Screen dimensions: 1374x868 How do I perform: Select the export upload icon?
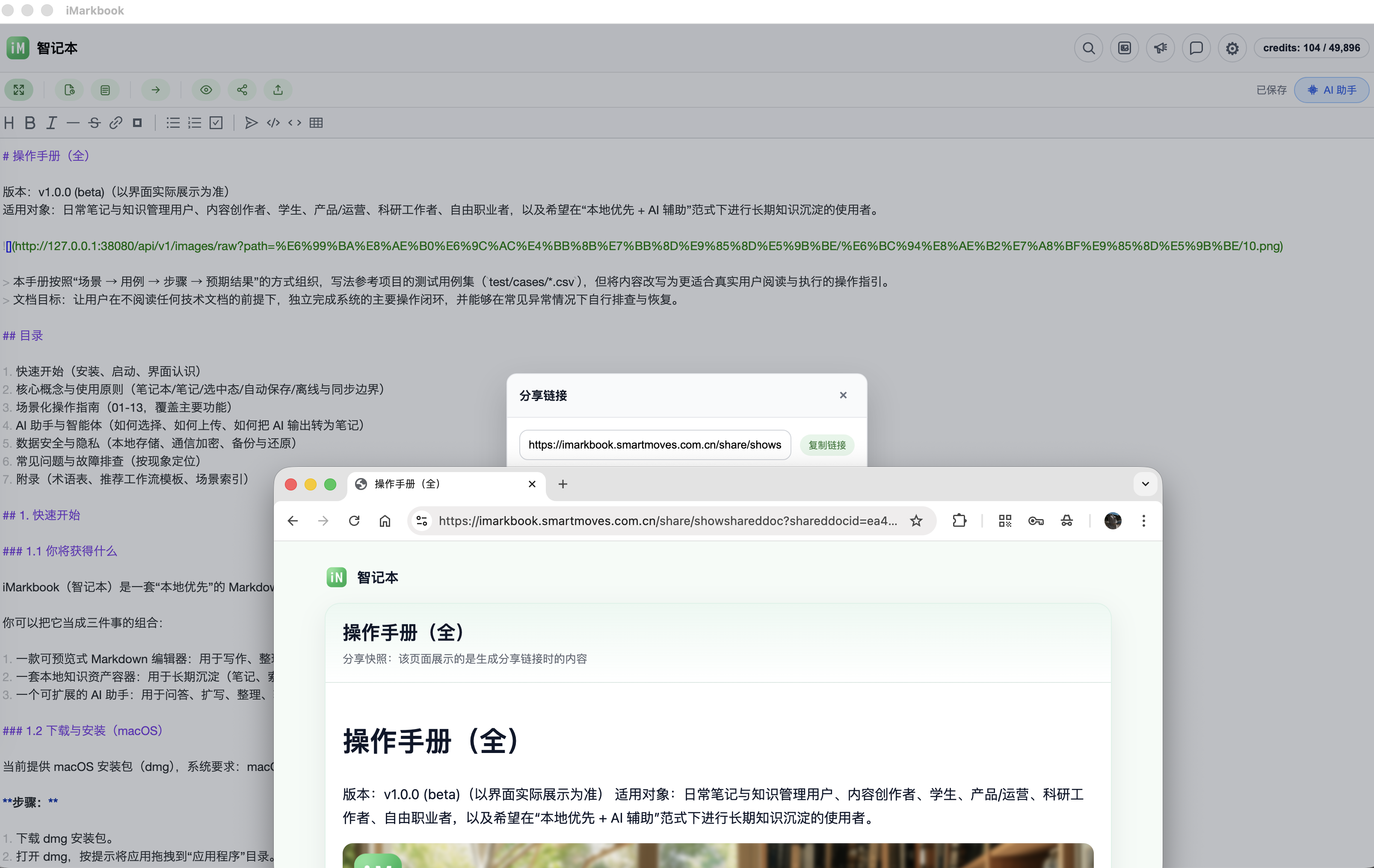pos(278,89)
